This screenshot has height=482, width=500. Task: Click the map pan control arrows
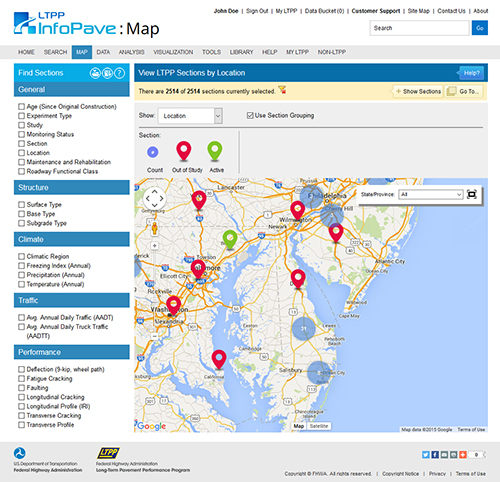(x=154, y=198)
